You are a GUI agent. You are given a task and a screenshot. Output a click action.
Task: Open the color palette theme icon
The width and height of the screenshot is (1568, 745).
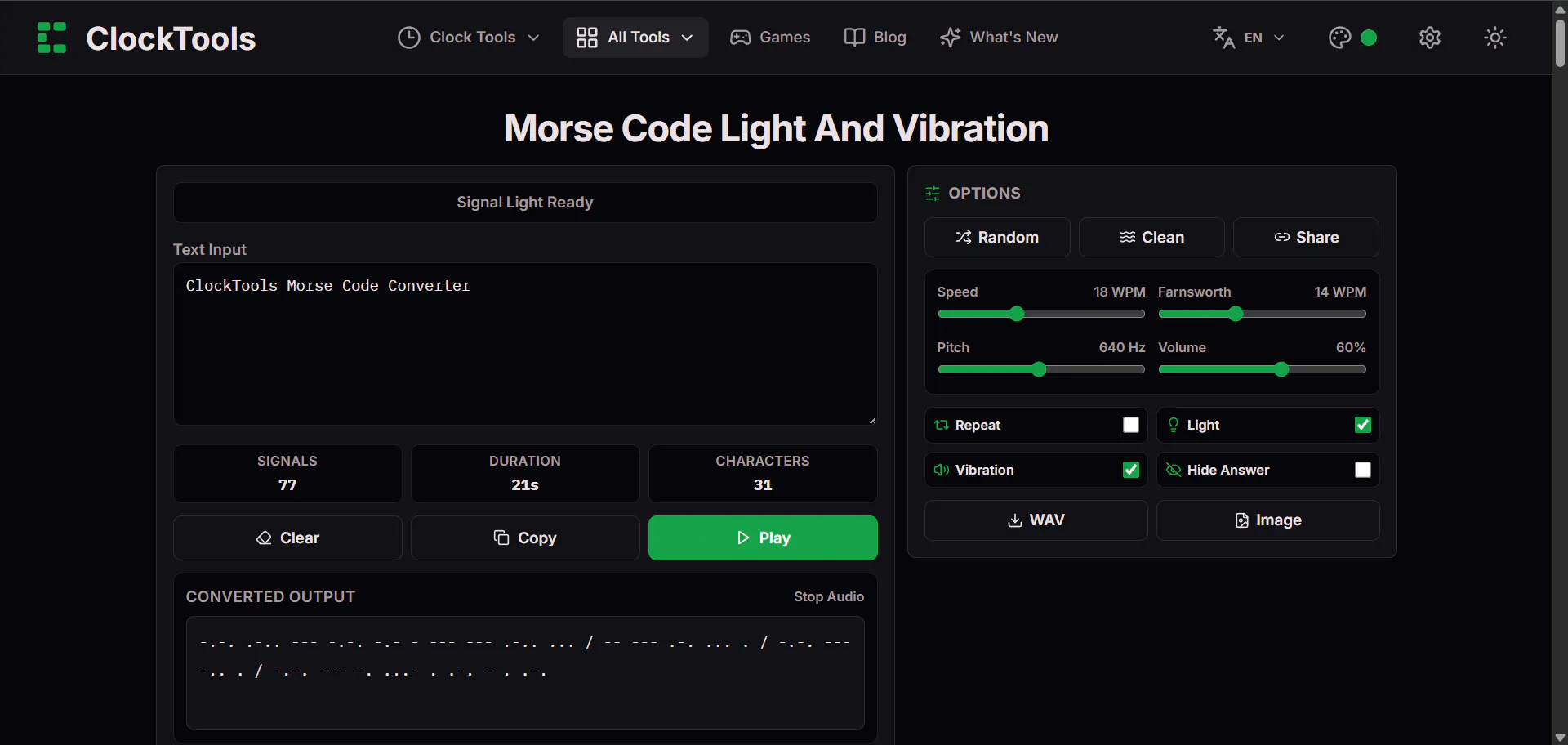pyautogui.click(x=1339, y=38)
